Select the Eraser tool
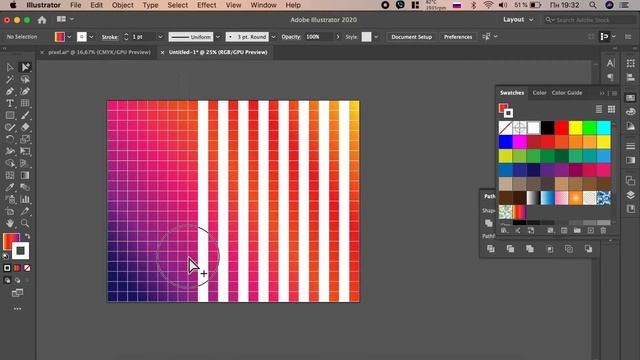 [25, 127]
